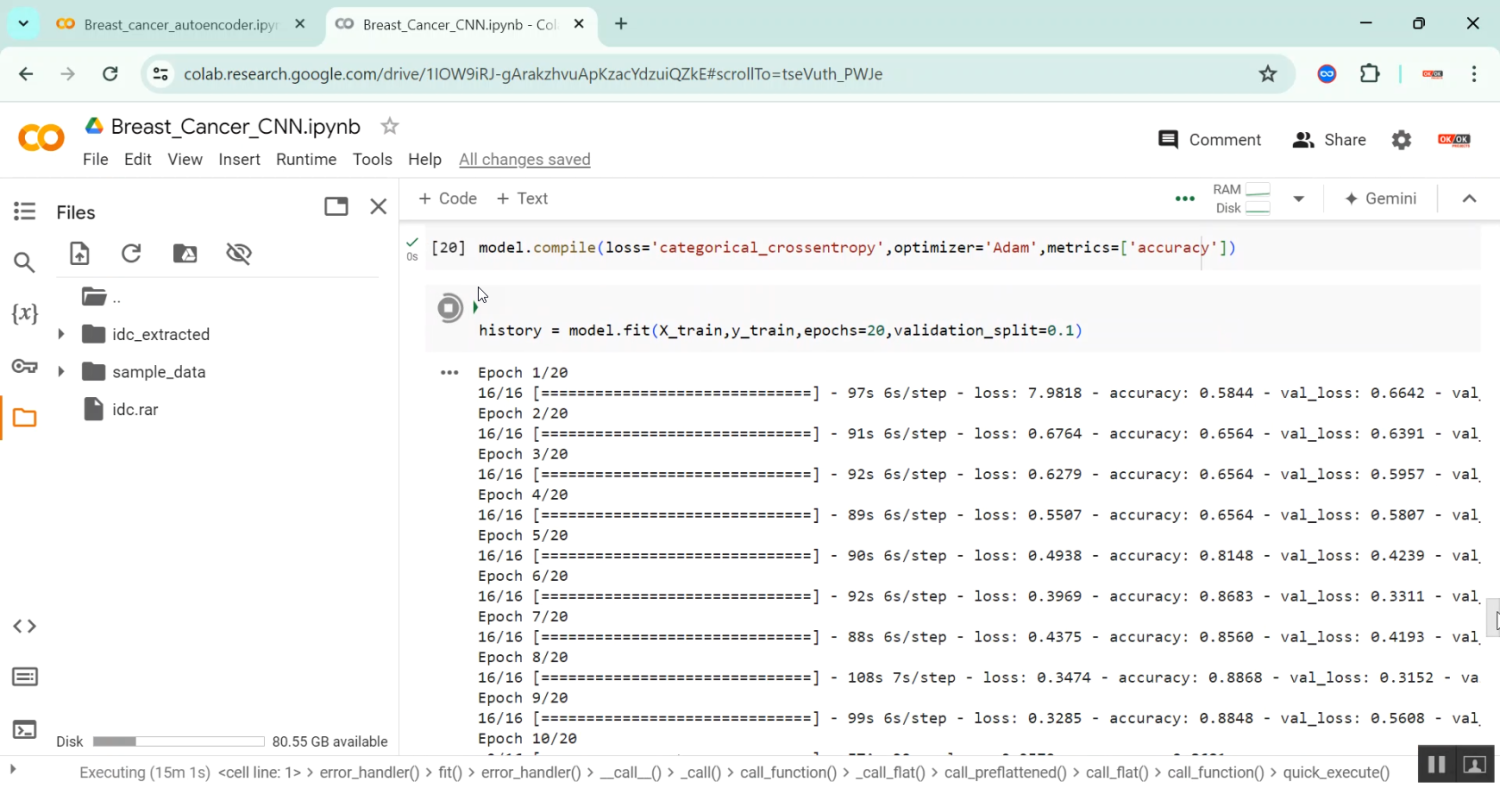Refresh the Files listing
The image size is (1500, 788).
pyautogui.click(x=131, y=254)
